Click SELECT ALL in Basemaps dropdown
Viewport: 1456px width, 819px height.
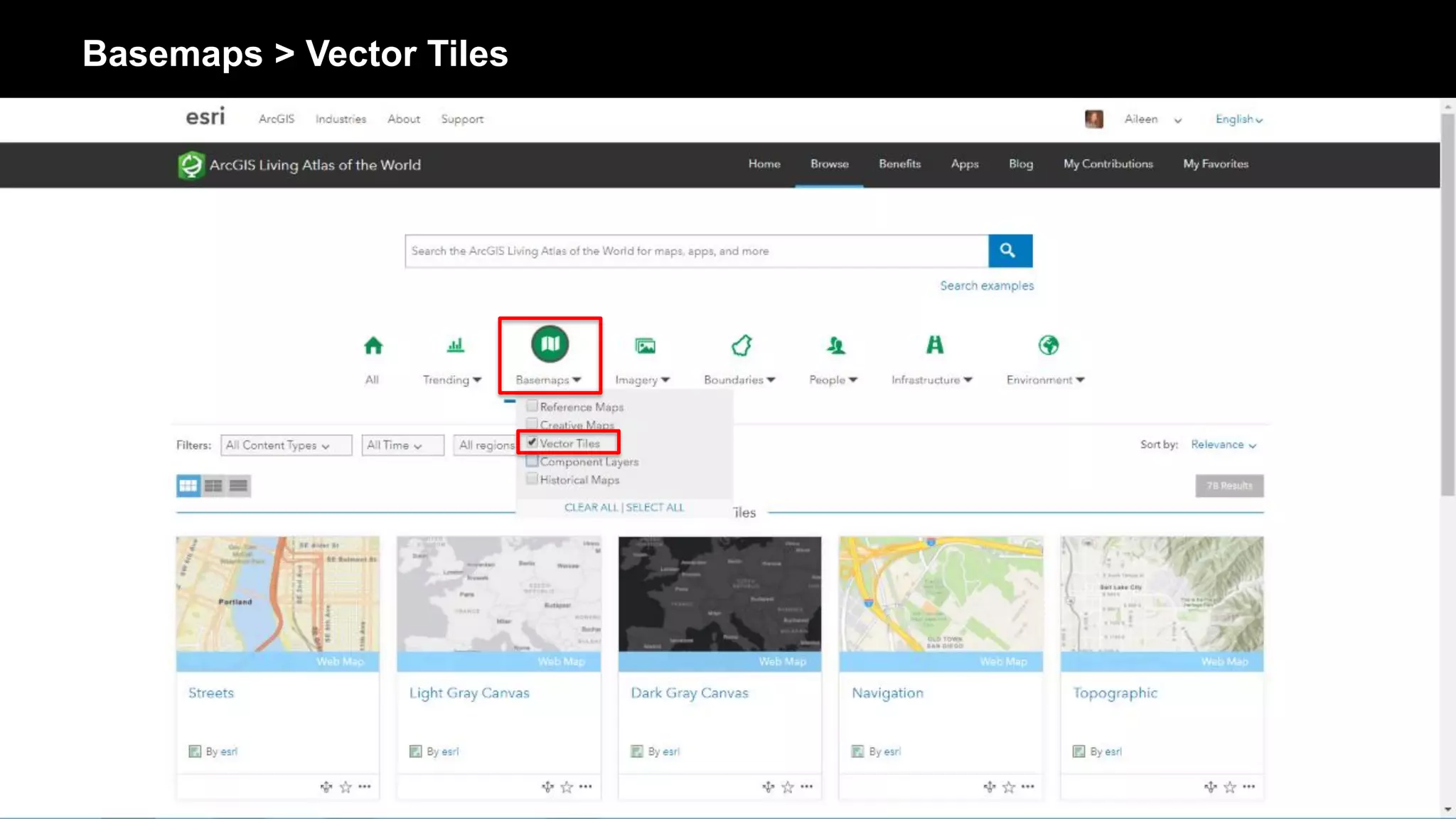point(655,507)
